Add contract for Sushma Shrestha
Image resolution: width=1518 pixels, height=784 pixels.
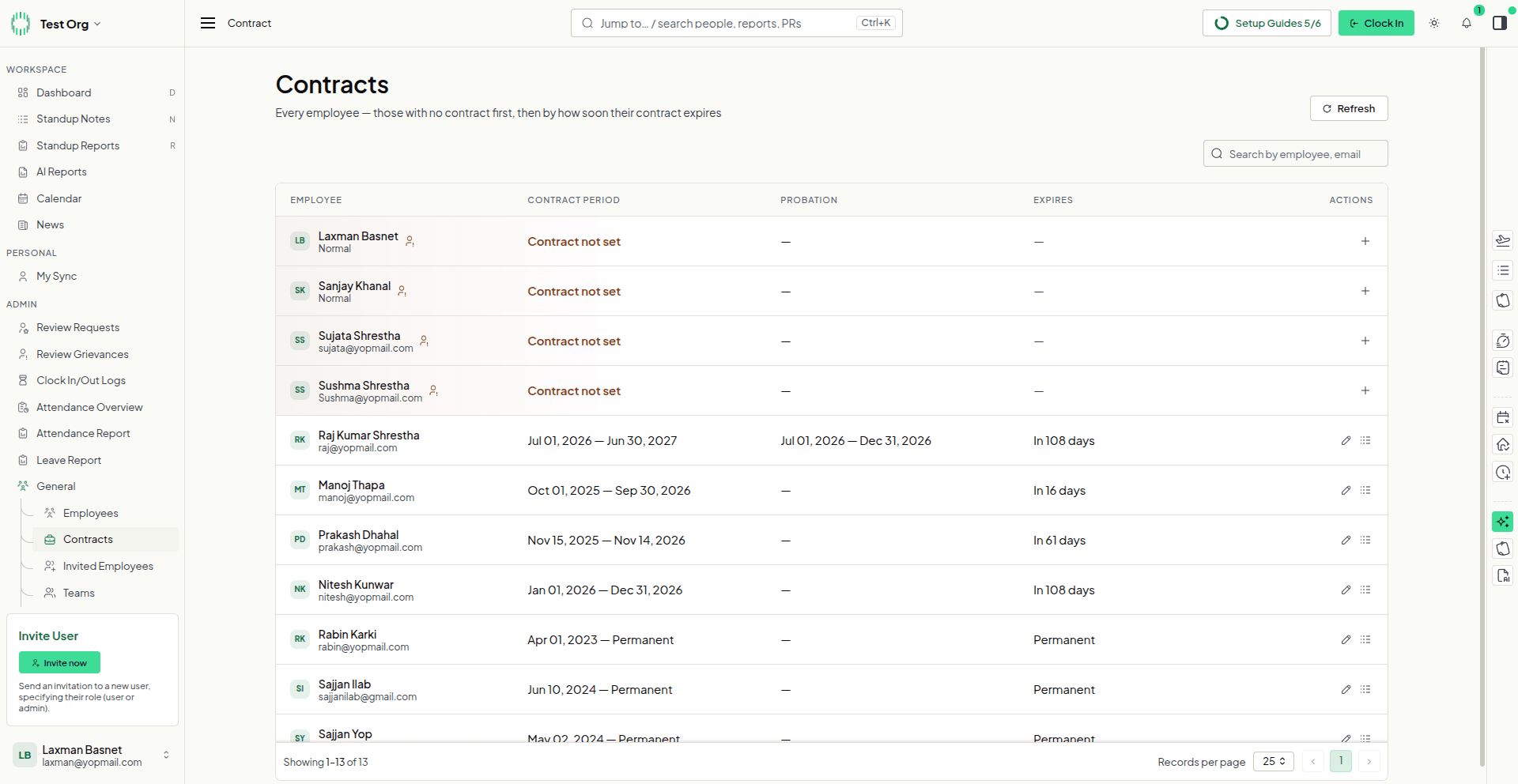(1365, 390)
